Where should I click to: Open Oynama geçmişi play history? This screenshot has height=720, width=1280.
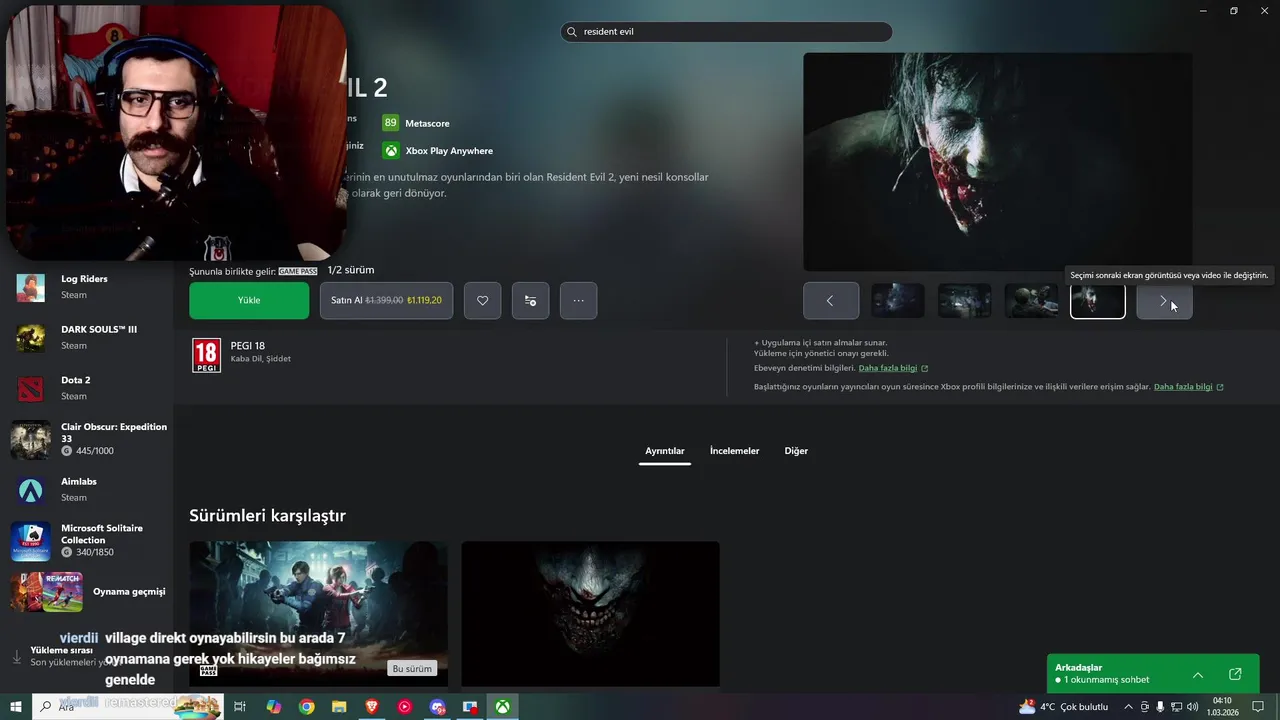[87, 591]
